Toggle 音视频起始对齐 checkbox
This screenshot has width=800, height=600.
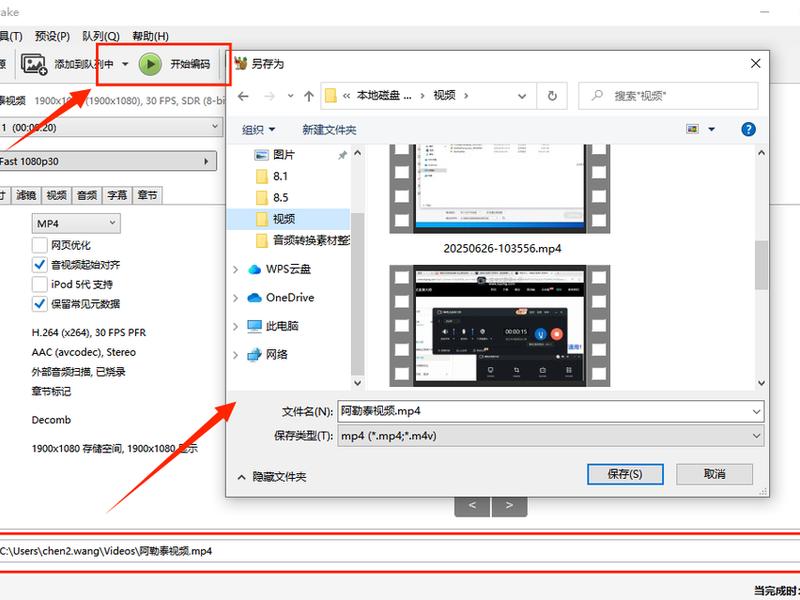pyautogui.click(x=40, y=265)
